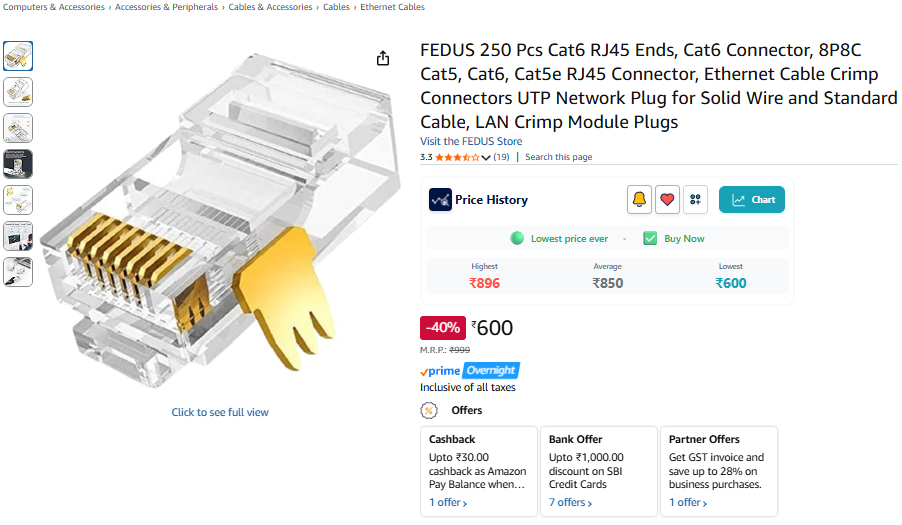Click the red heart wishlist icon
Image resolution: width=902 pixels, height=525 pixels.
tap(667, 200)
